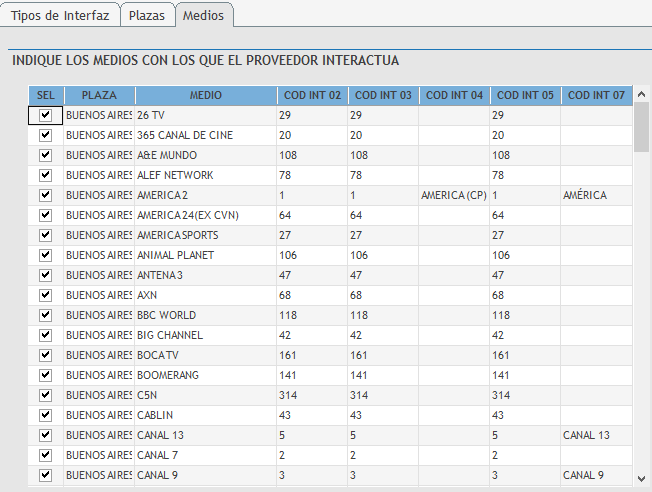Click the CANAL 9 cell in COD INT 07
The width and height of the screenshot is (652, 492).
click(596, 476)
